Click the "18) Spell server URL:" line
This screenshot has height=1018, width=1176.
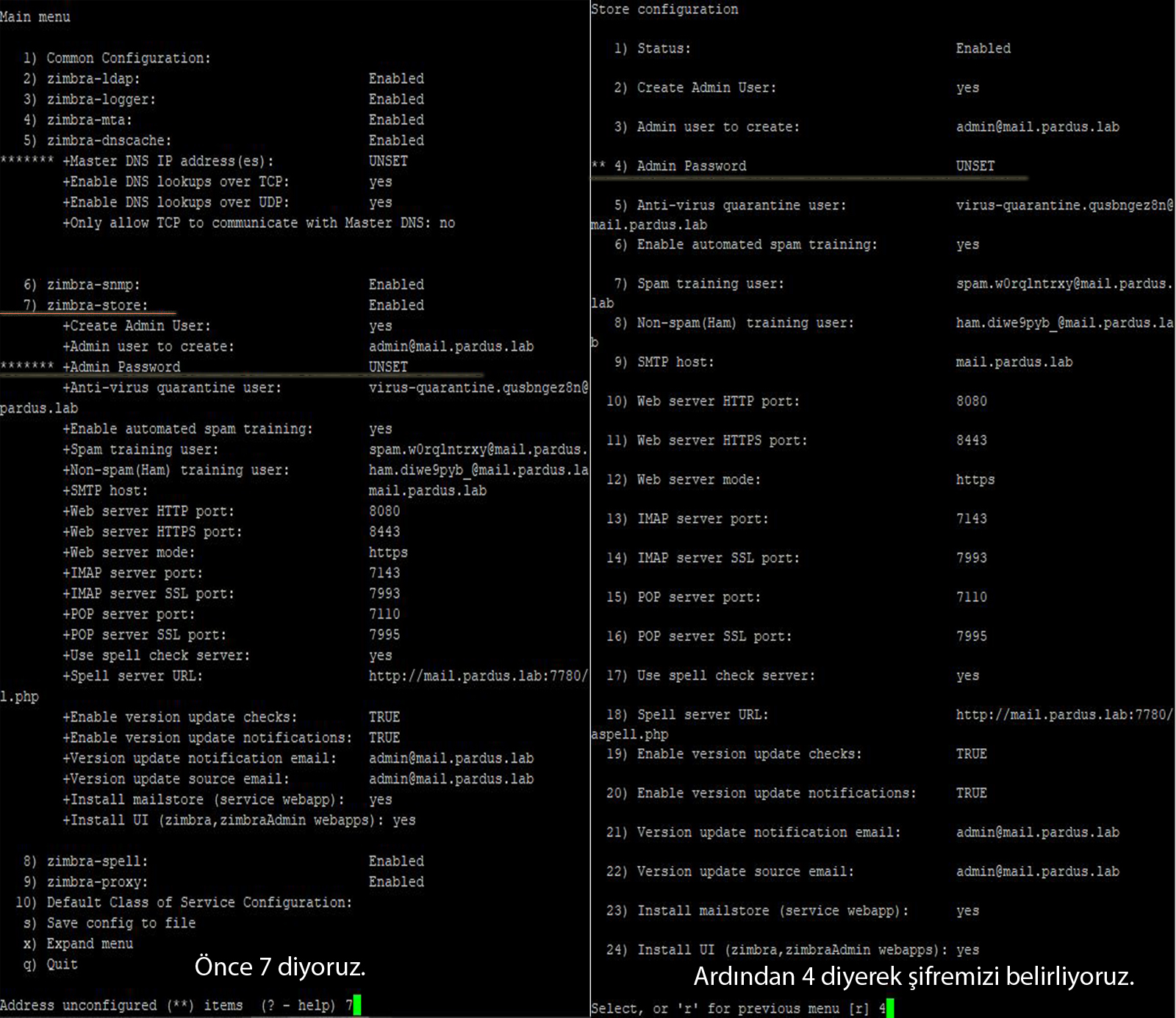point(687,714)
